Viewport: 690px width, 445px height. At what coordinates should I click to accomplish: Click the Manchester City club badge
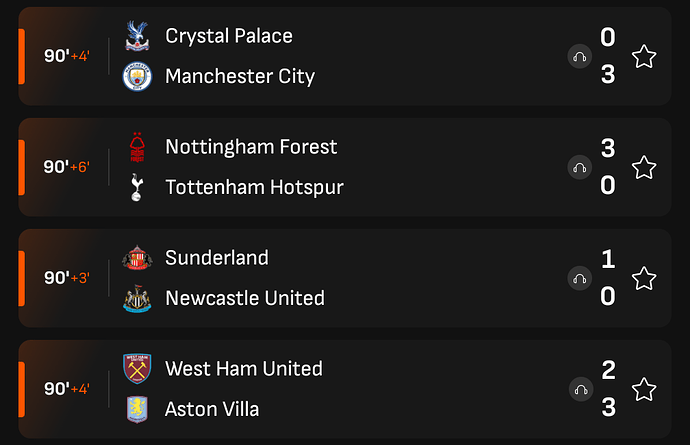tap(135, 77)
